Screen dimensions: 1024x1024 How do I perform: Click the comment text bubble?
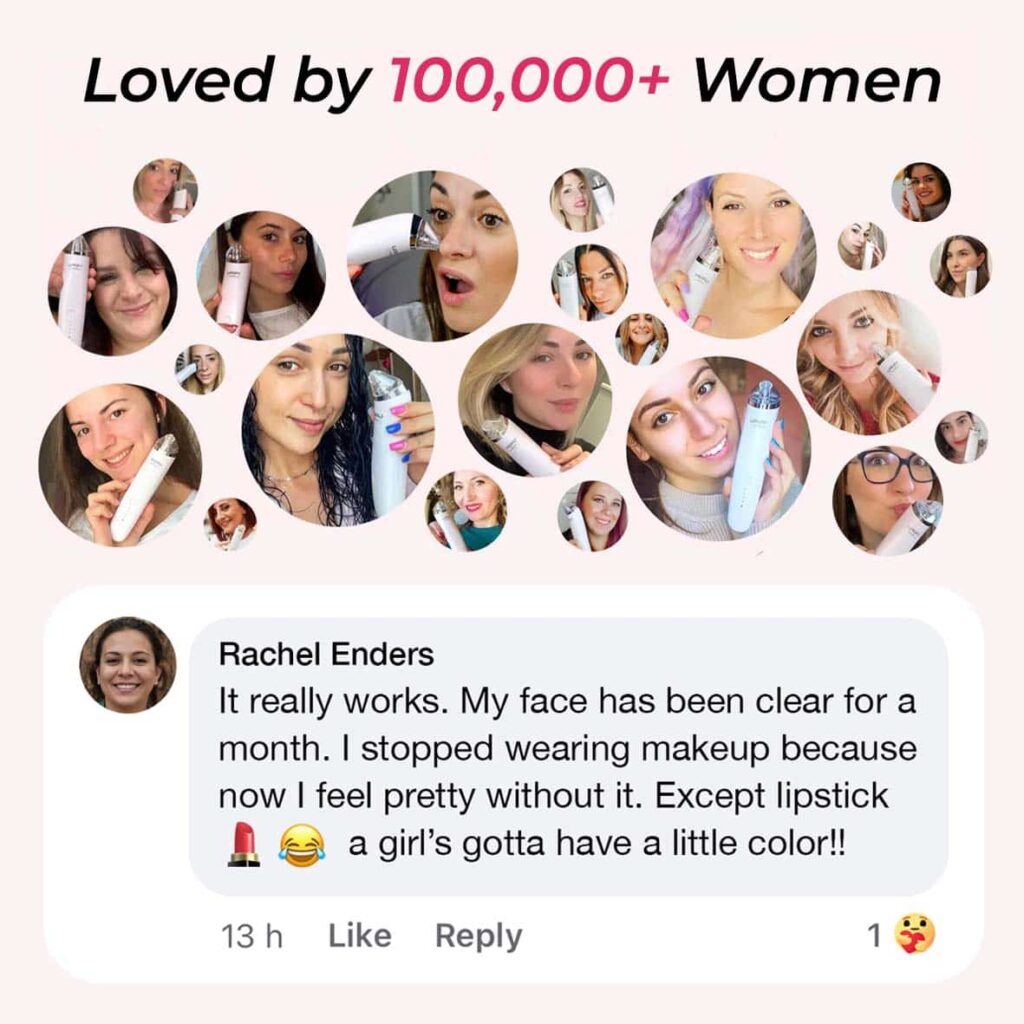tap(568, 757)
